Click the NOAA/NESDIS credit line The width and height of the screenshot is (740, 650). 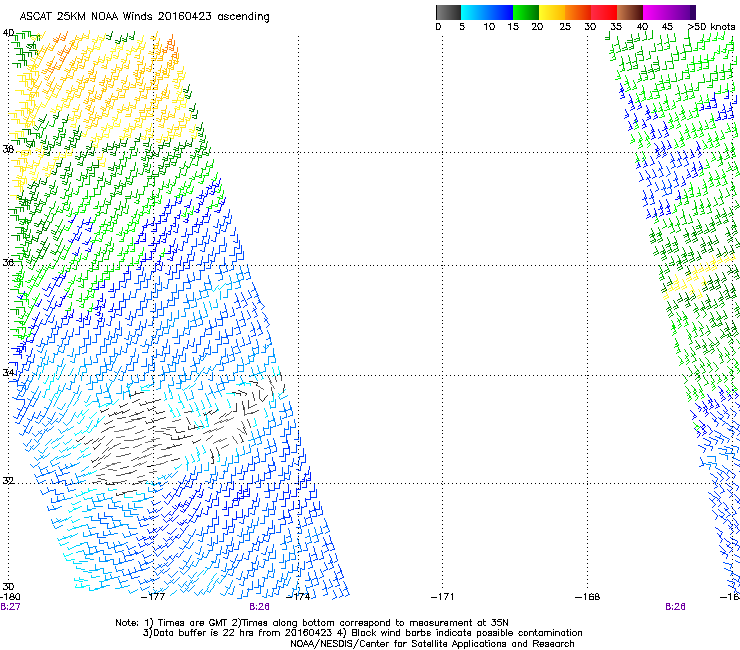[432, 644]
